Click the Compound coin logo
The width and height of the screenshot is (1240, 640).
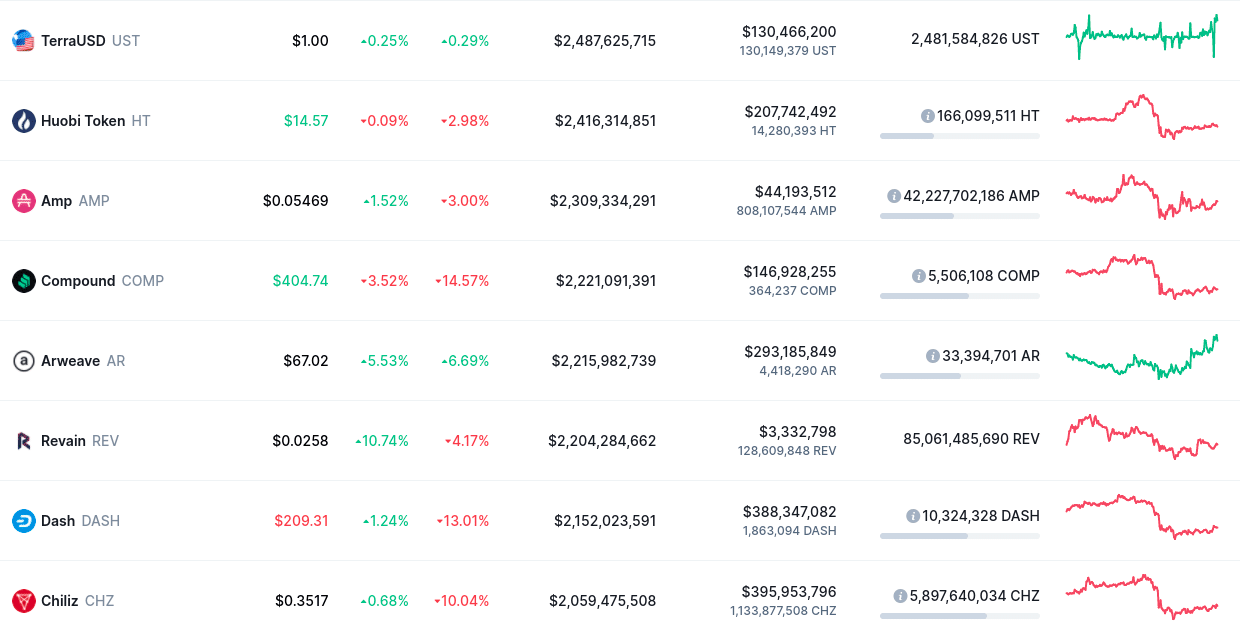(24, 281)
